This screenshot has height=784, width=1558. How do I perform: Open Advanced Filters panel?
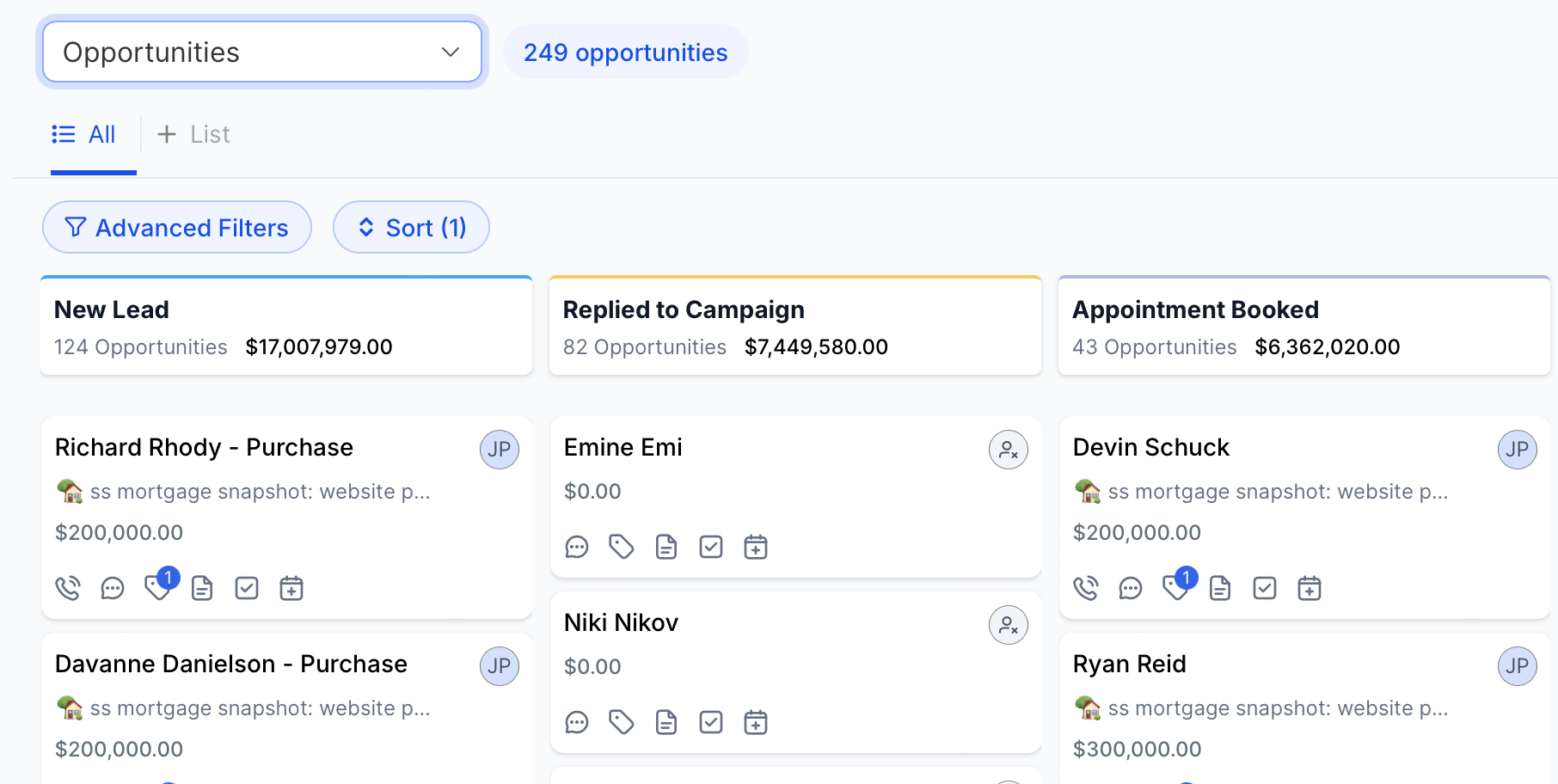[177, 228]
